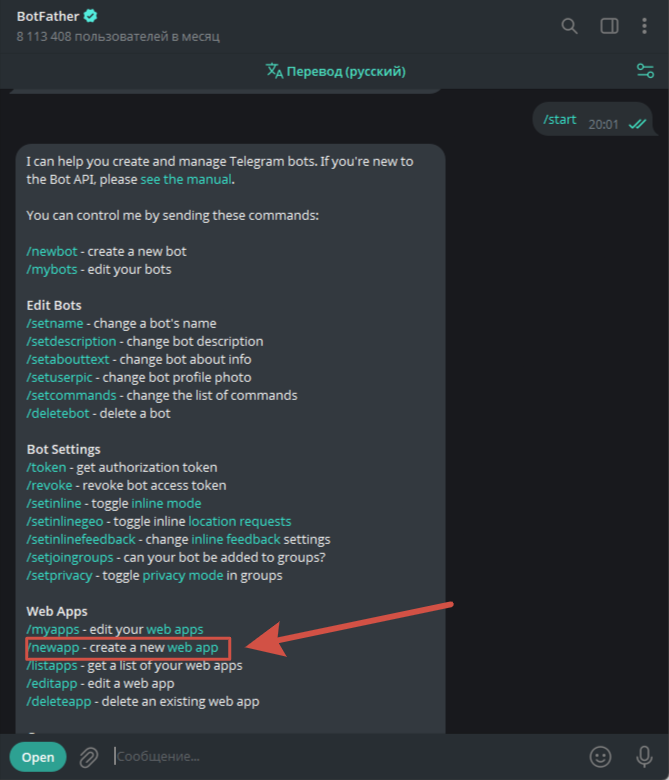Viewport: 669px width, 780px height.
Task: Click the microphone voice message icon
Action: (644, 757)
